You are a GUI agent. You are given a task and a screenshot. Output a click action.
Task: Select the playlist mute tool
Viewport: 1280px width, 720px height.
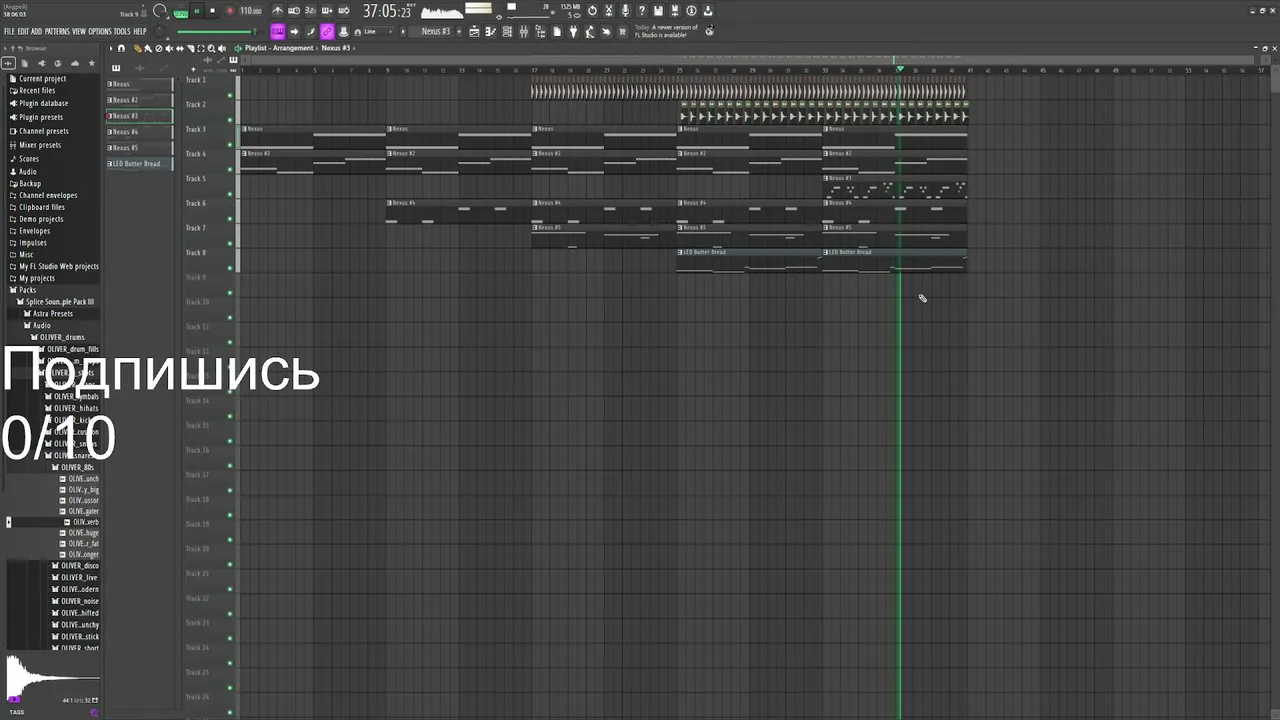tap(169, 48)
